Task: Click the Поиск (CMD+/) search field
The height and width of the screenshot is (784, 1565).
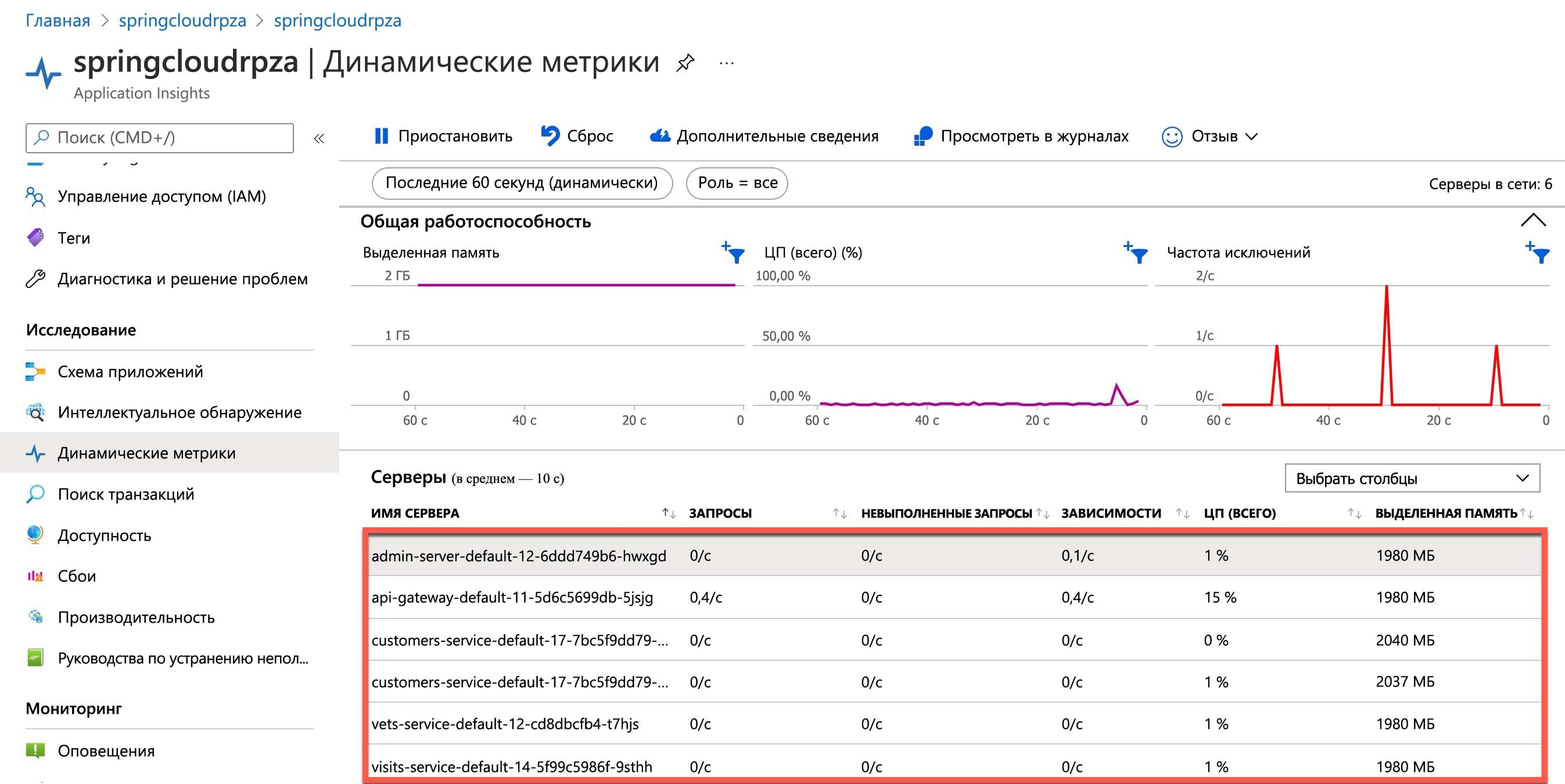Action: pos(159,138)
